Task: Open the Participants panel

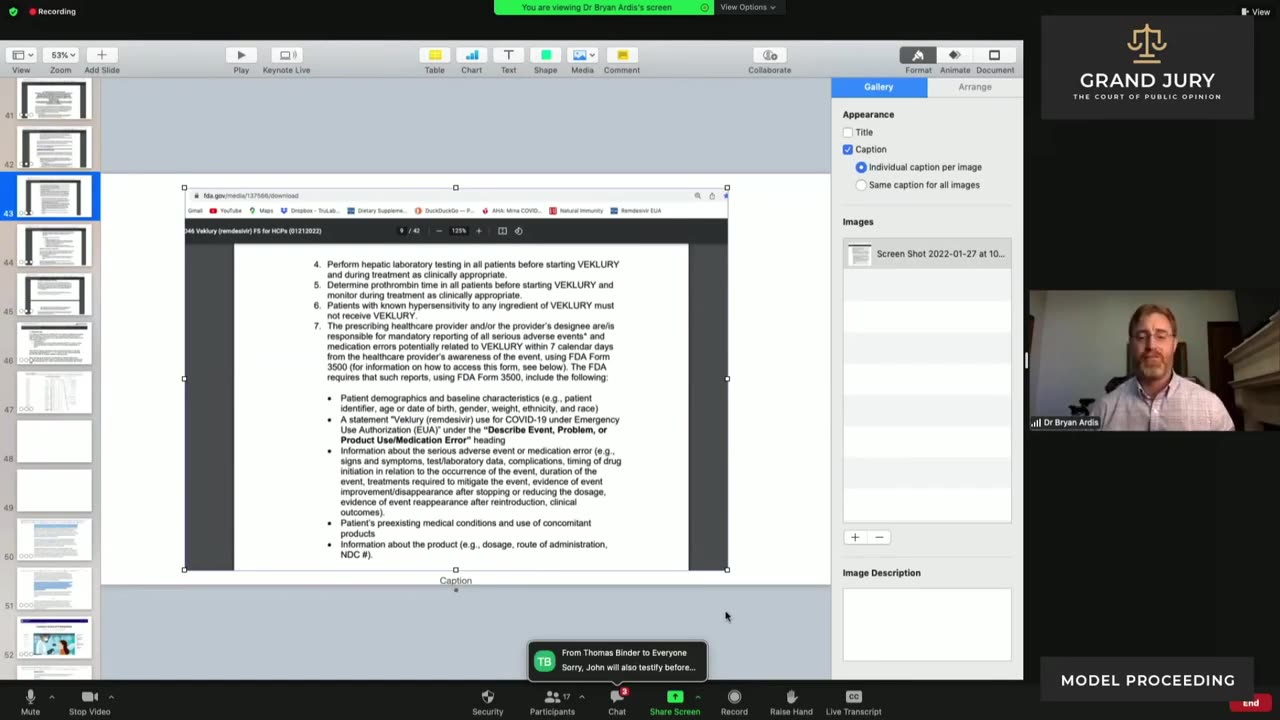Action: coord(552,701)
